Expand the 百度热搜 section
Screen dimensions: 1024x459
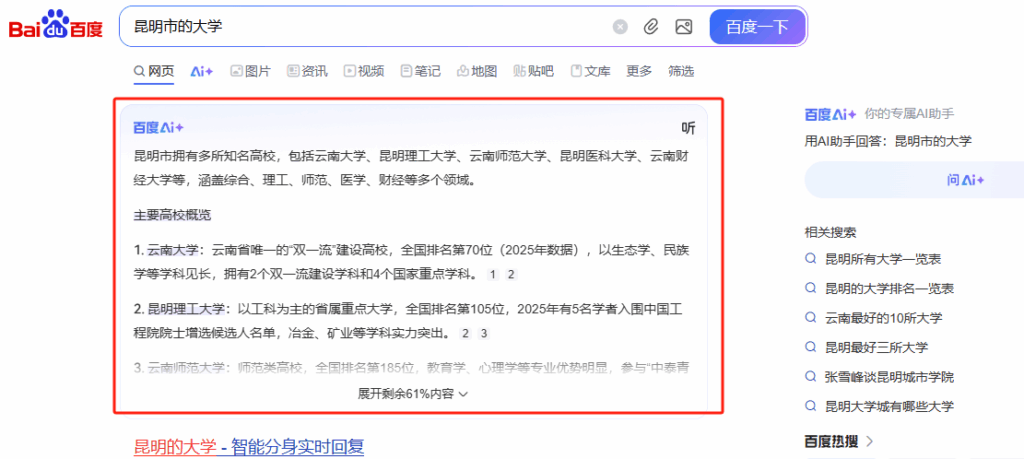pos(840,441)
